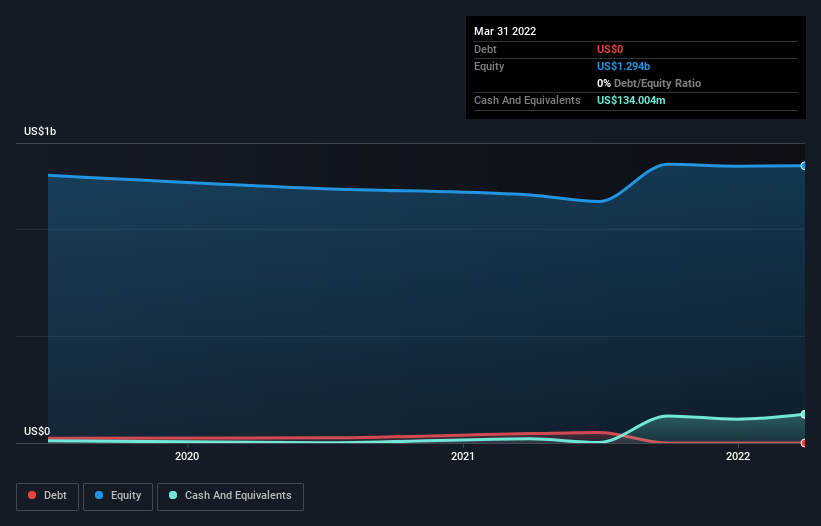Click the red US$0 debt value in the tooltip
The height and width of the screenshot is (526, 821).
(x=610, y=49)
